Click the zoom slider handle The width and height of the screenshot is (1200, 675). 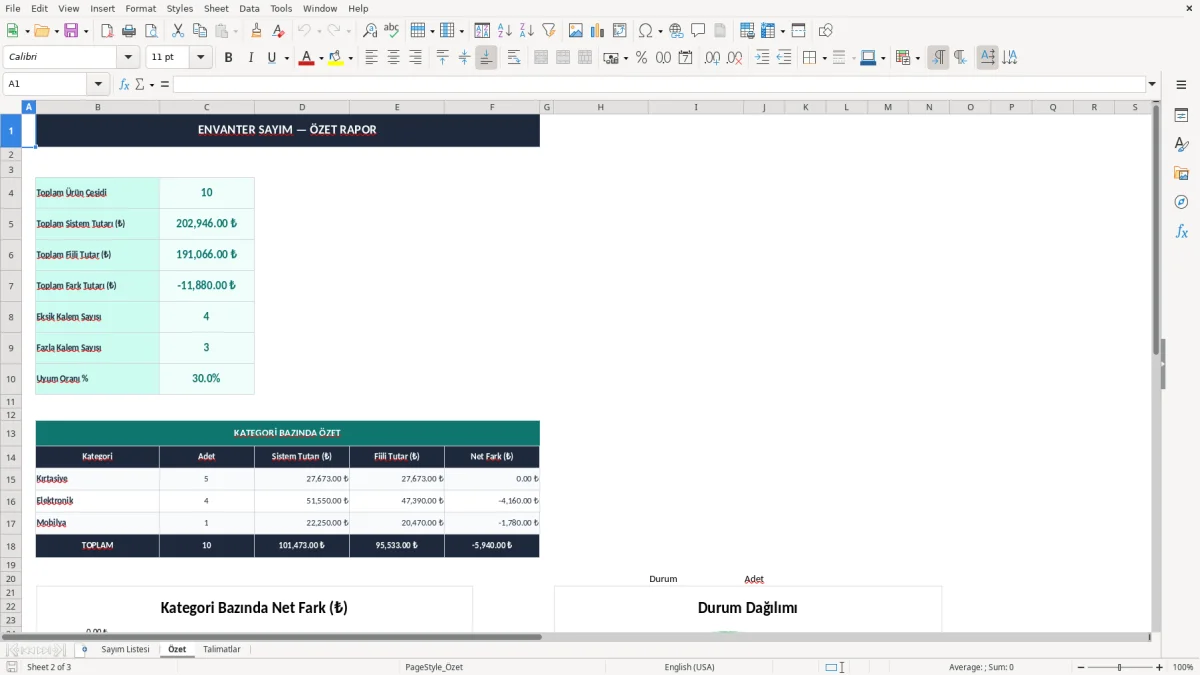tap(1120, 667)
